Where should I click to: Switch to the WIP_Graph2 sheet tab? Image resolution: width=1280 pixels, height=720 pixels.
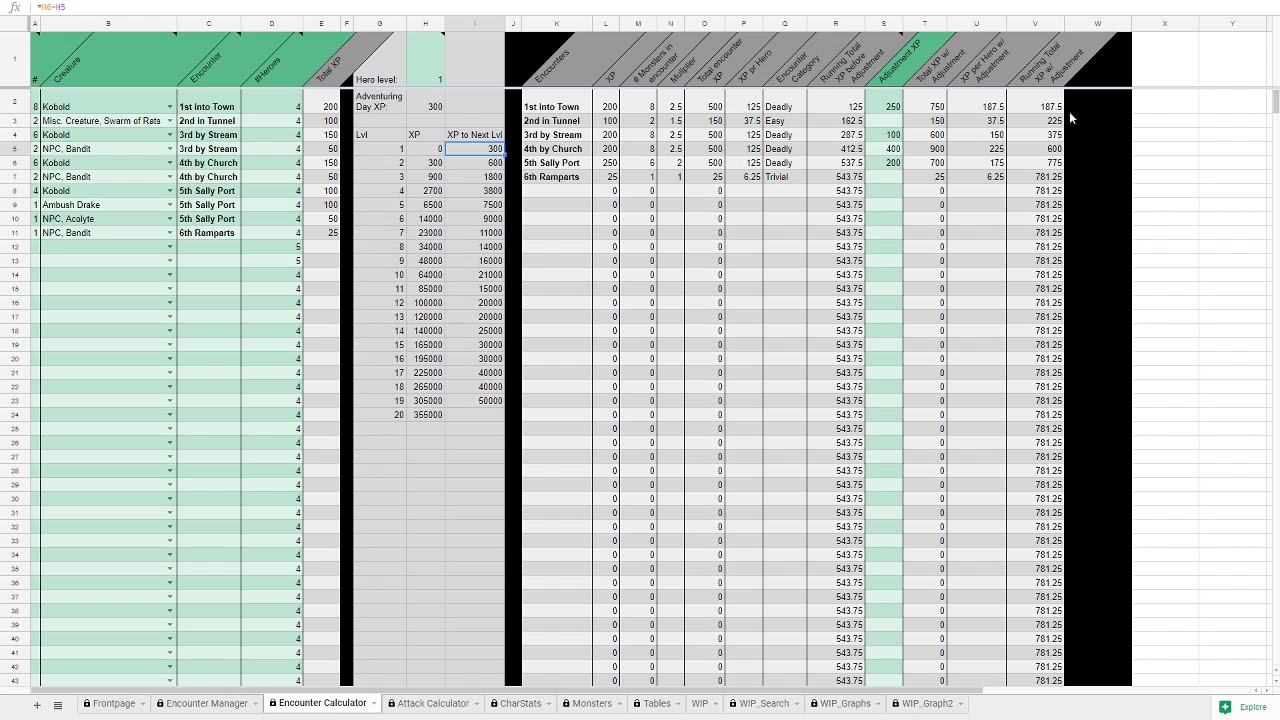[926, 704]
